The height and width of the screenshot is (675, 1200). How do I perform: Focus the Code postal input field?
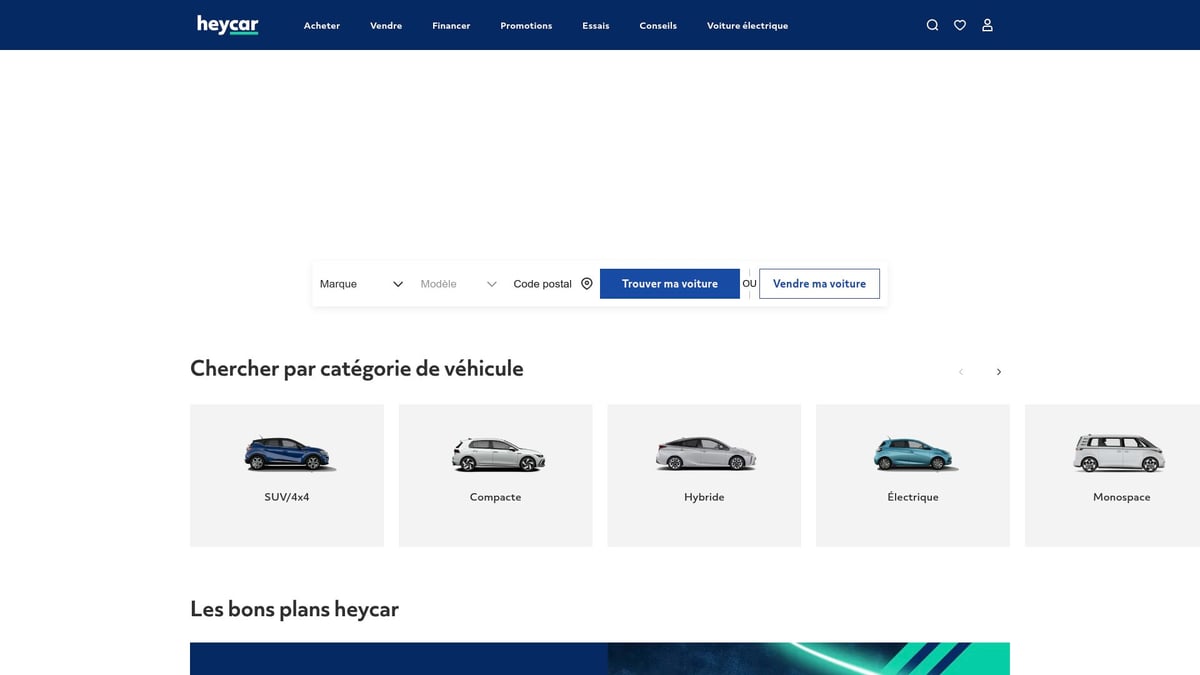543,284
